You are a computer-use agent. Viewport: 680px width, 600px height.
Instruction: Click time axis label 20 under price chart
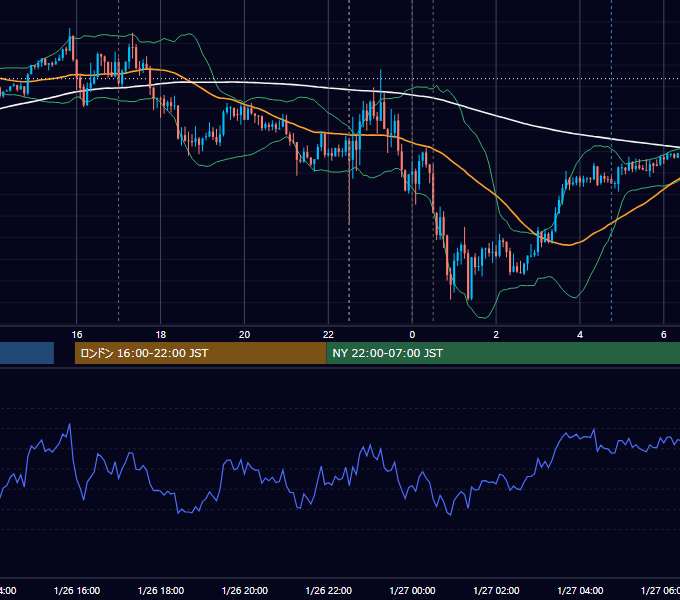[x=245, y=334]
